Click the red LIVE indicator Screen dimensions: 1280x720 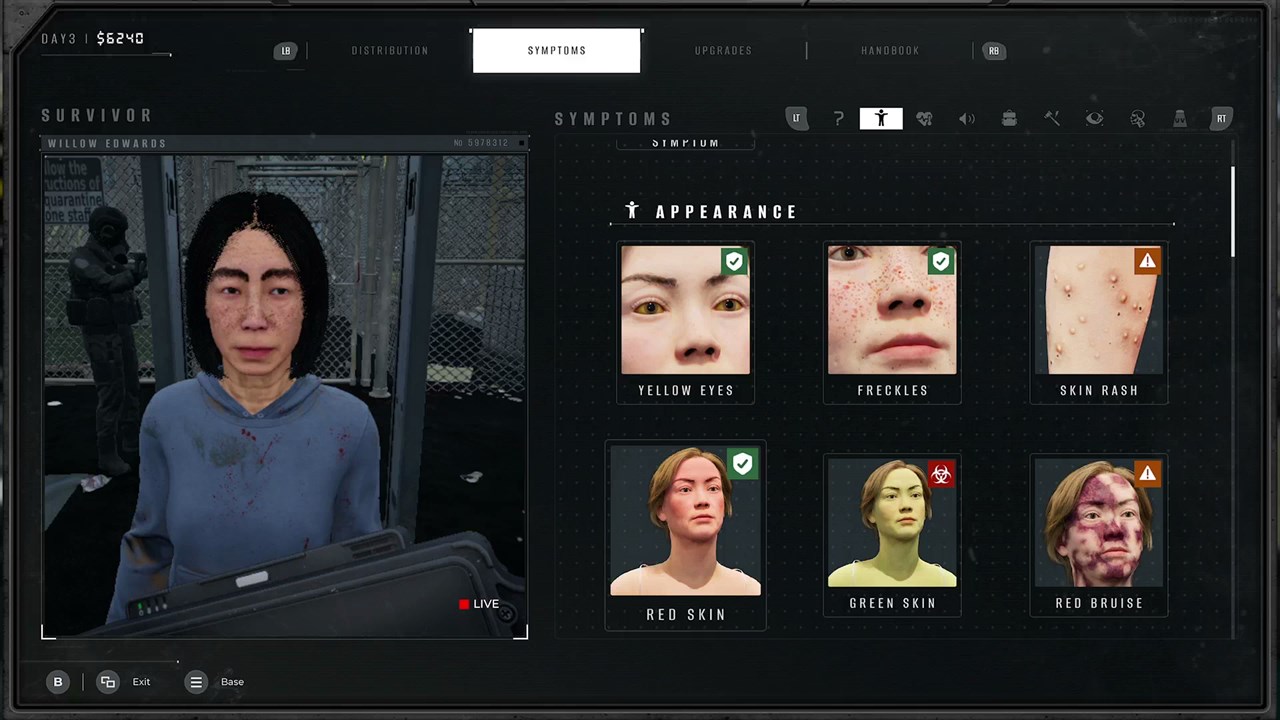coord(479,604)
